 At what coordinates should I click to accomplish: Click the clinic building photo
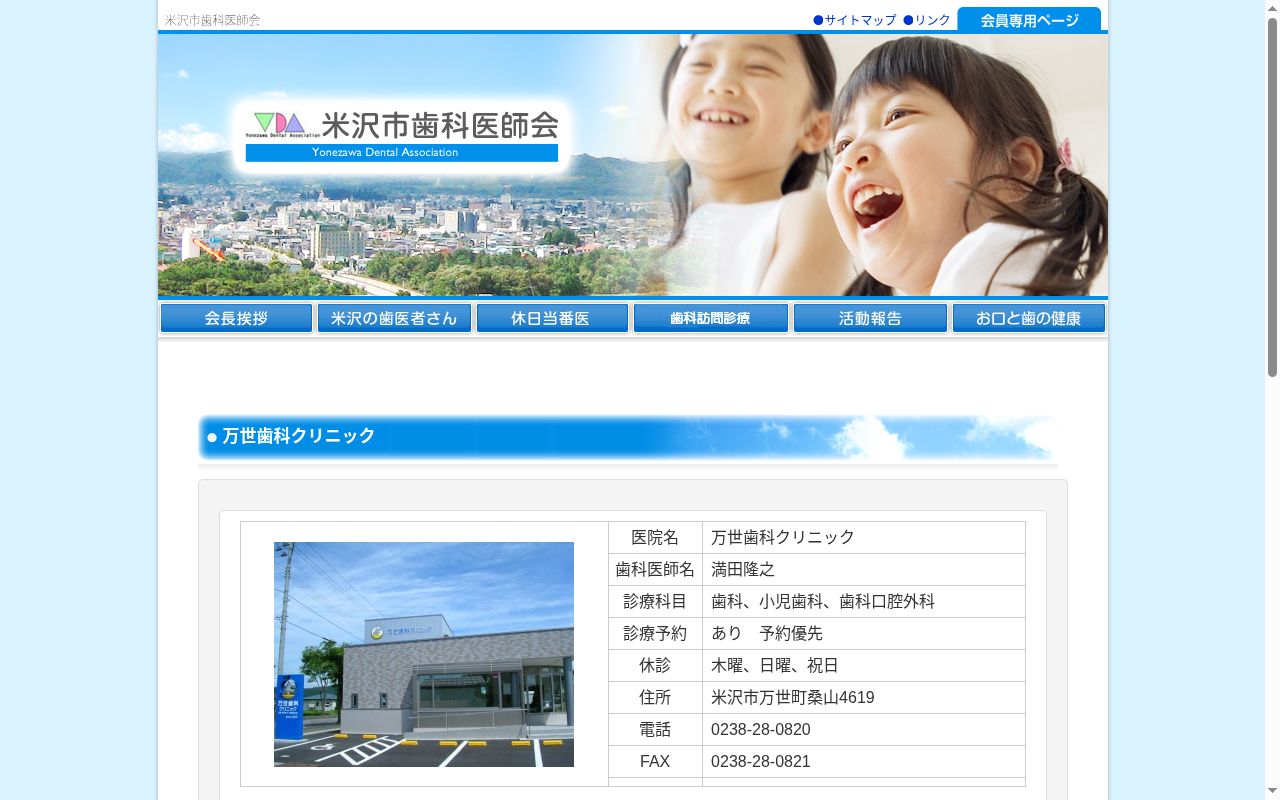424,654
